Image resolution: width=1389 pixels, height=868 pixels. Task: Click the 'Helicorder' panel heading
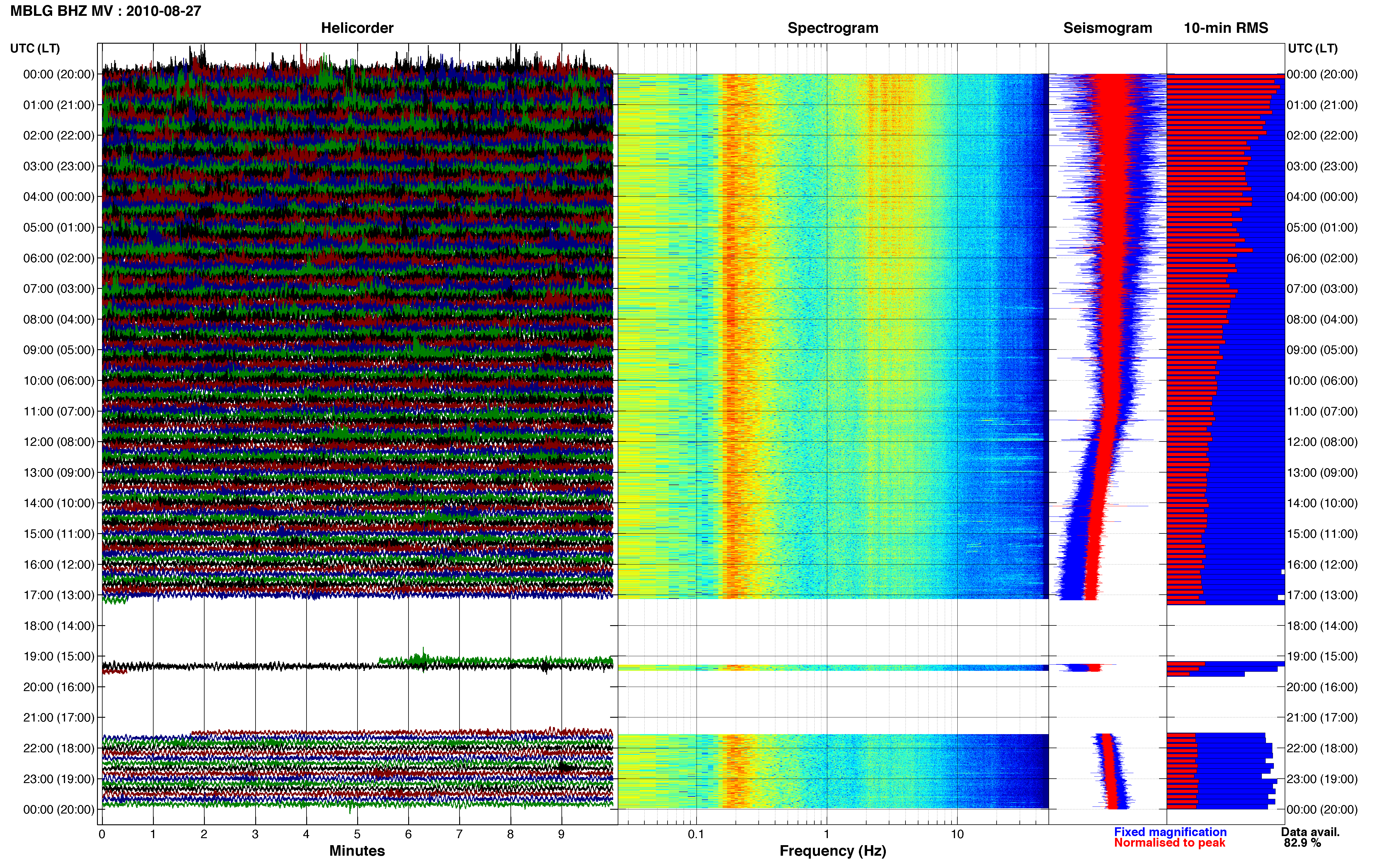pos(357,28)
